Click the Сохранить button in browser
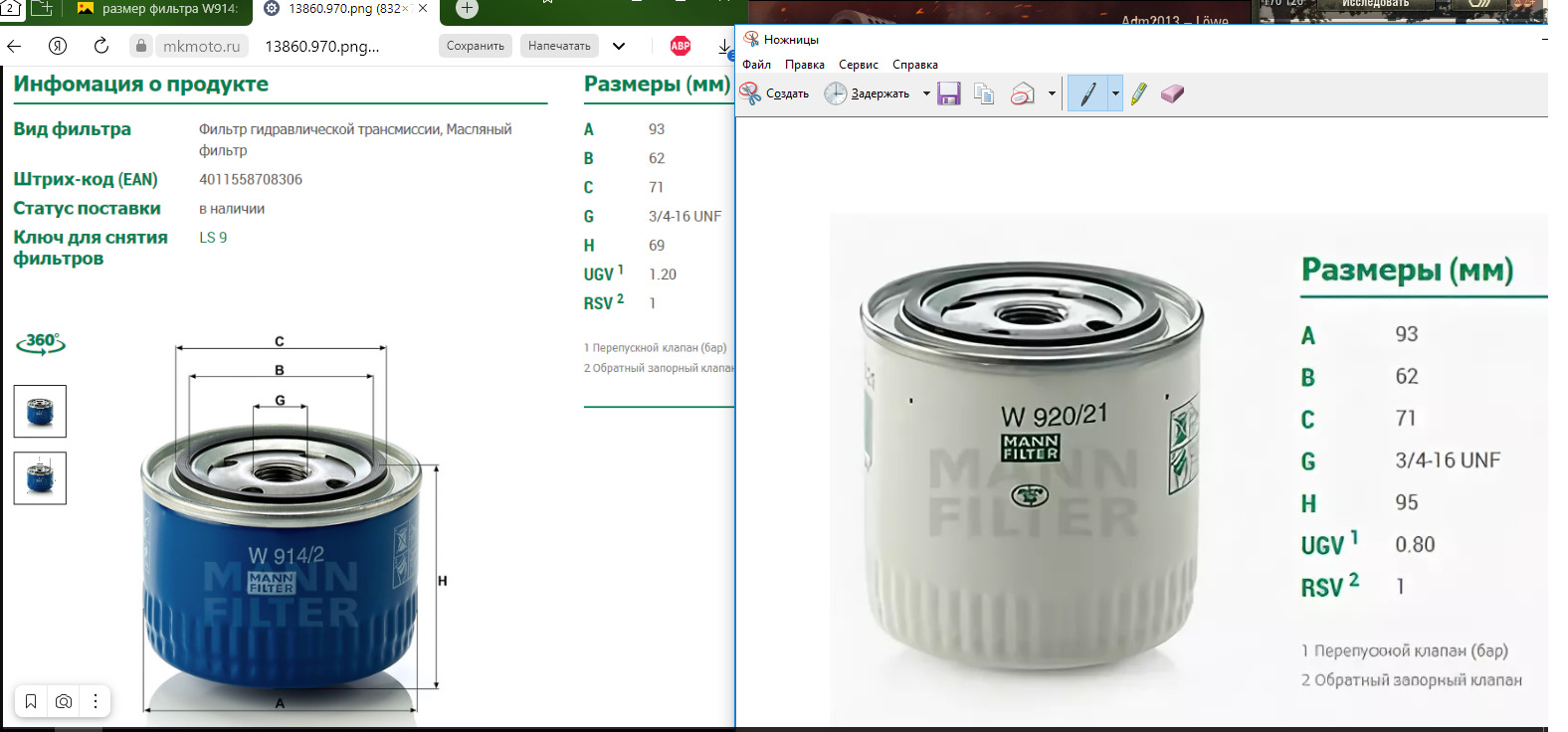 coord(476,46)
